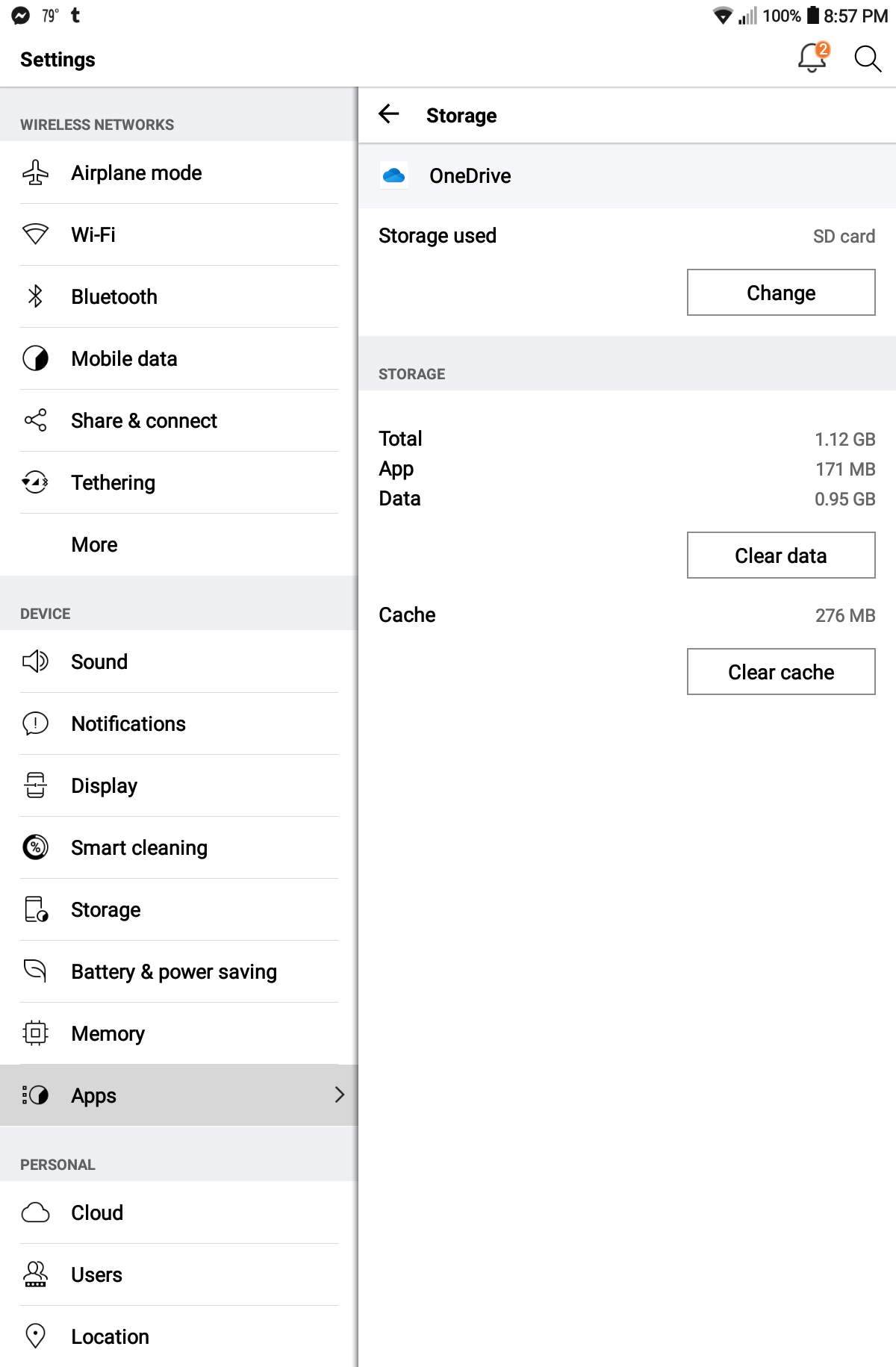
Task: Tap the OneDrive cloud icon
Action: [393, 175]
